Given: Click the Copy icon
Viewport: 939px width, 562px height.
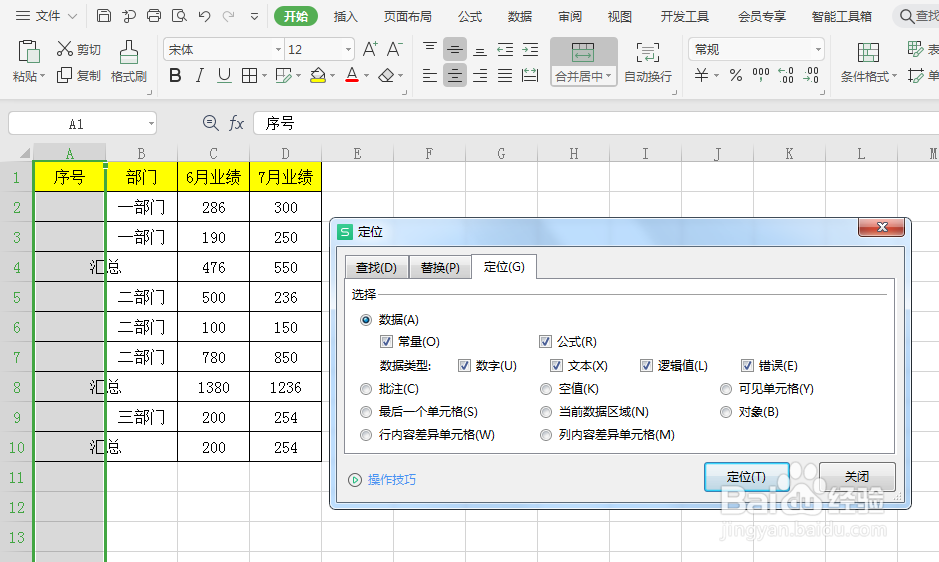Looking at the screenshot, I should pyautogui.click(x=64, y=75).
